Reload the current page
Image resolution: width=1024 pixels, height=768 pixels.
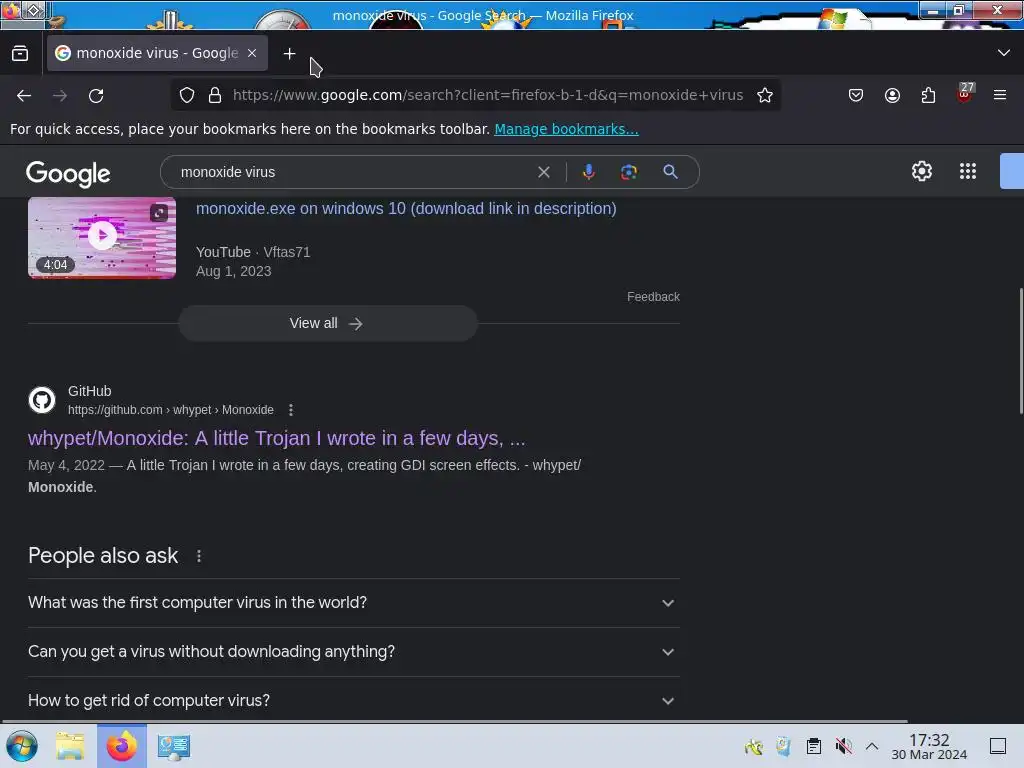(x=96, y=95)
